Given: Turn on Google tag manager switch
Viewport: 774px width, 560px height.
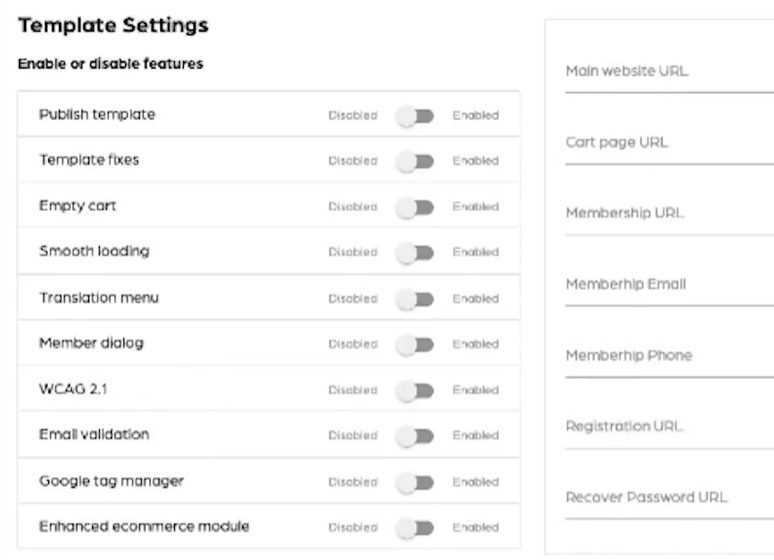Looking at the screenshot, I should pyautogui.click(x=415, y=482).
